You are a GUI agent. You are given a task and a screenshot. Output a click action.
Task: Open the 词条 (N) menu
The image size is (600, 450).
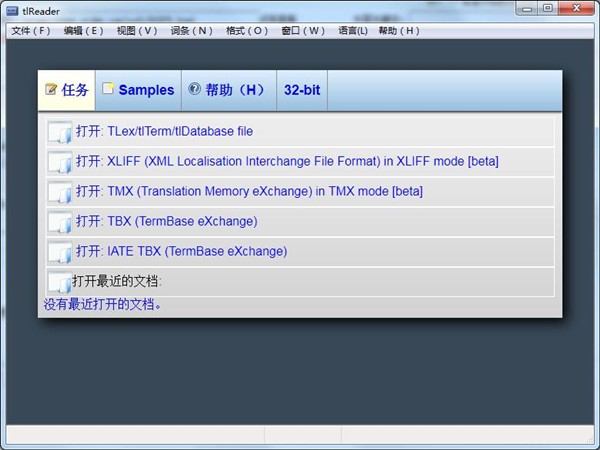click(191, 31)
